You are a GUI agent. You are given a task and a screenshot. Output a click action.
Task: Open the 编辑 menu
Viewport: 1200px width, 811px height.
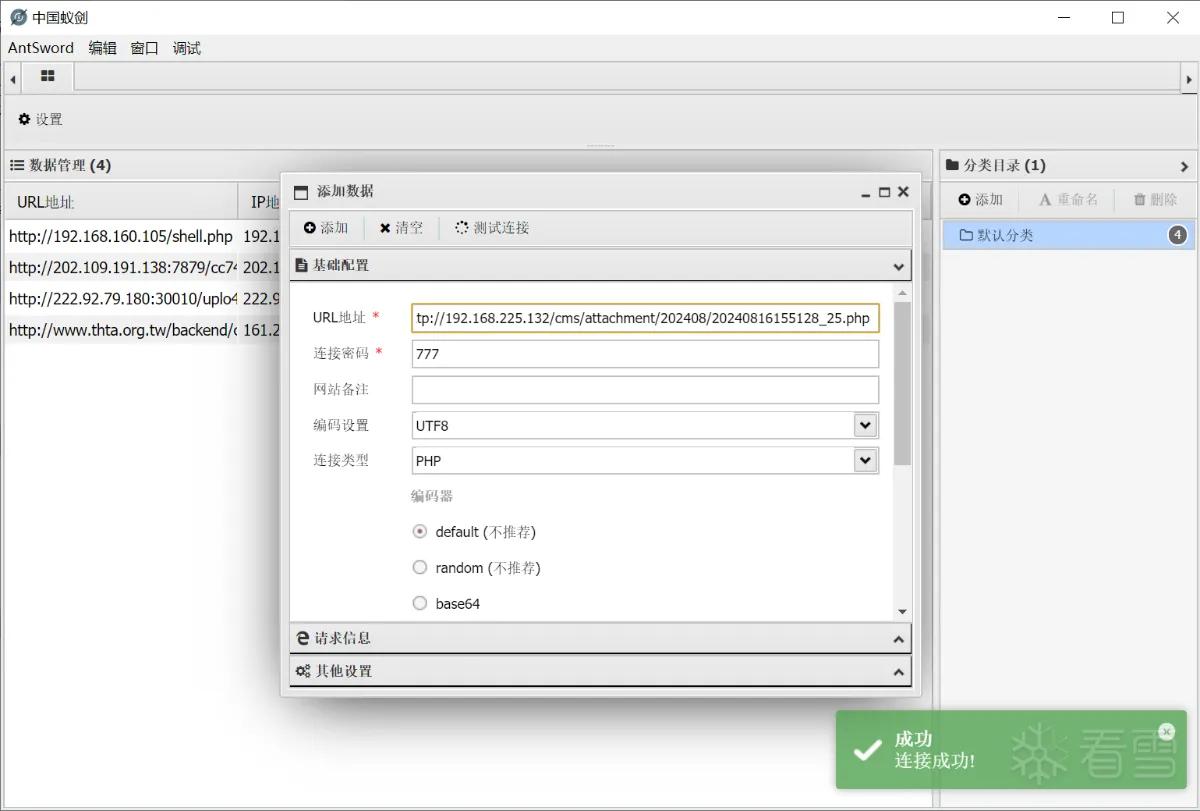point(102,48)
